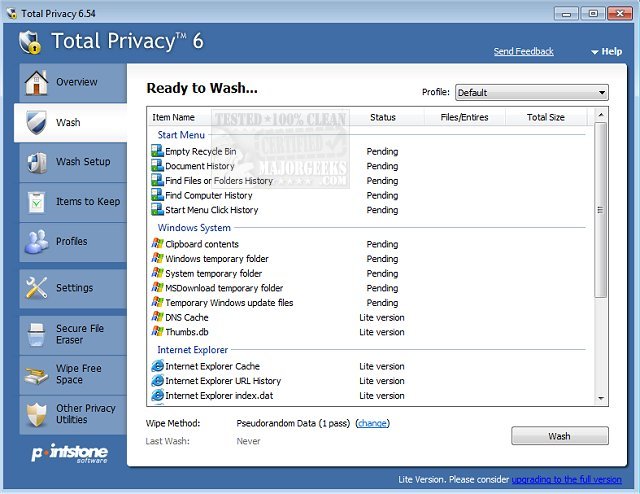The height and width of the screenshot is (494, 640).
Task: Click the Settings tools icon
Action: pos(37,287)
